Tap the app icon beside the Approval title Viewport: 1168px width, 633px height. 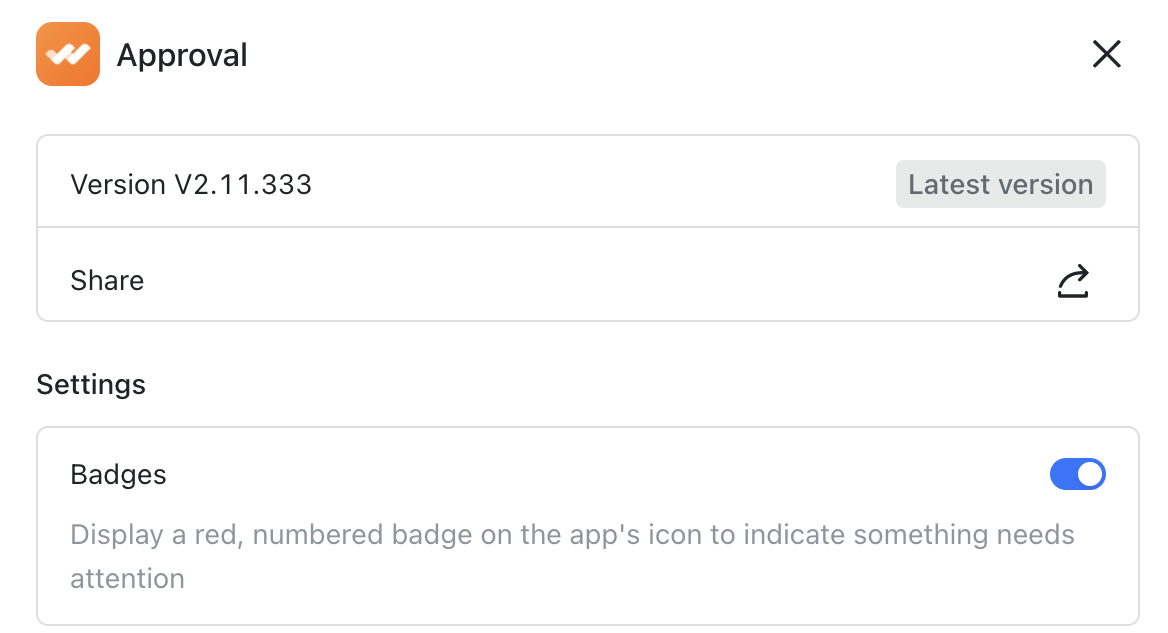coord(67,54)
